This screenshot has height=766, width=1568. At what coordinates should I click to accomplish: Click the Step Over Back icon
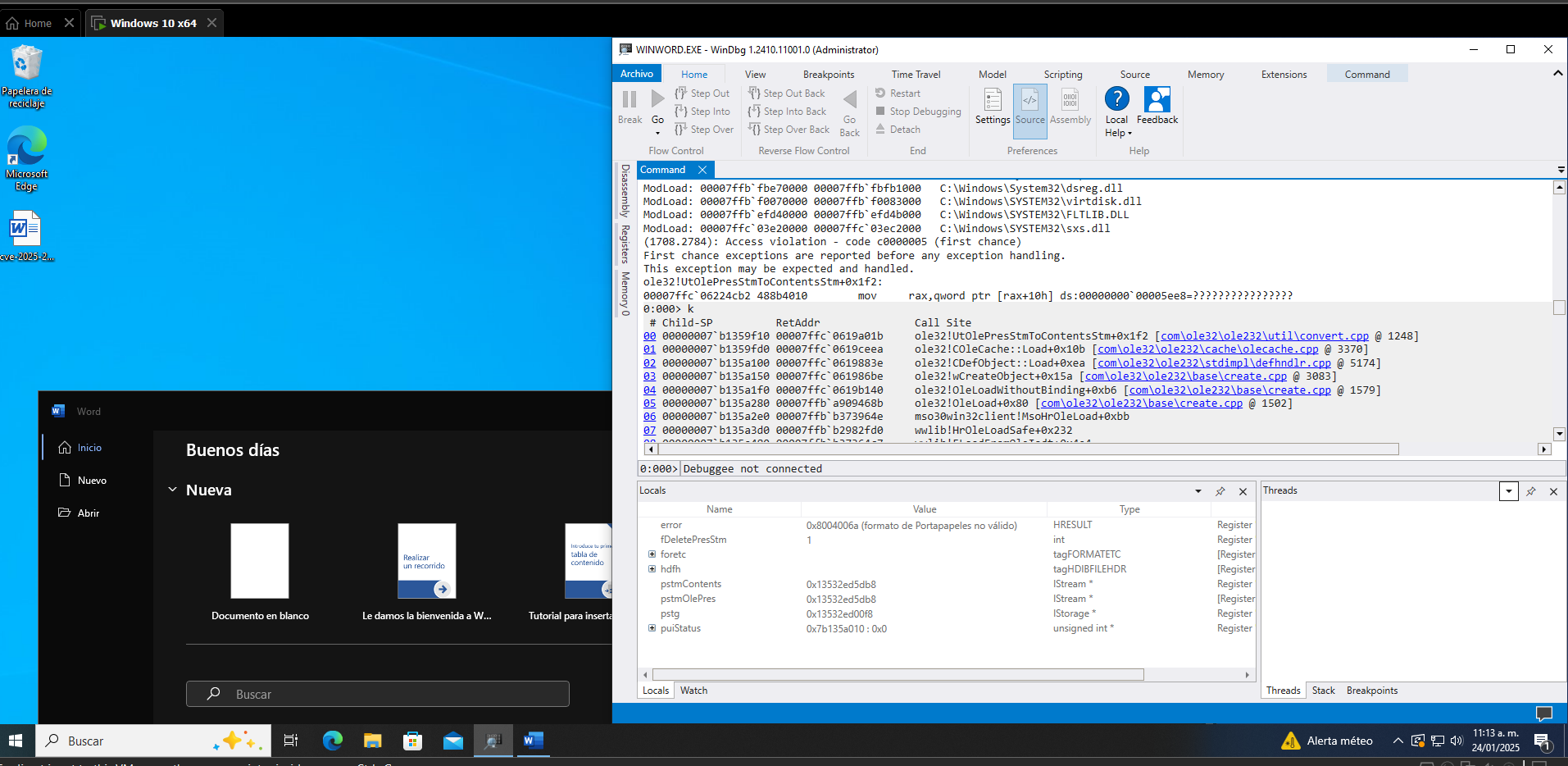click(x=754, y=130)
